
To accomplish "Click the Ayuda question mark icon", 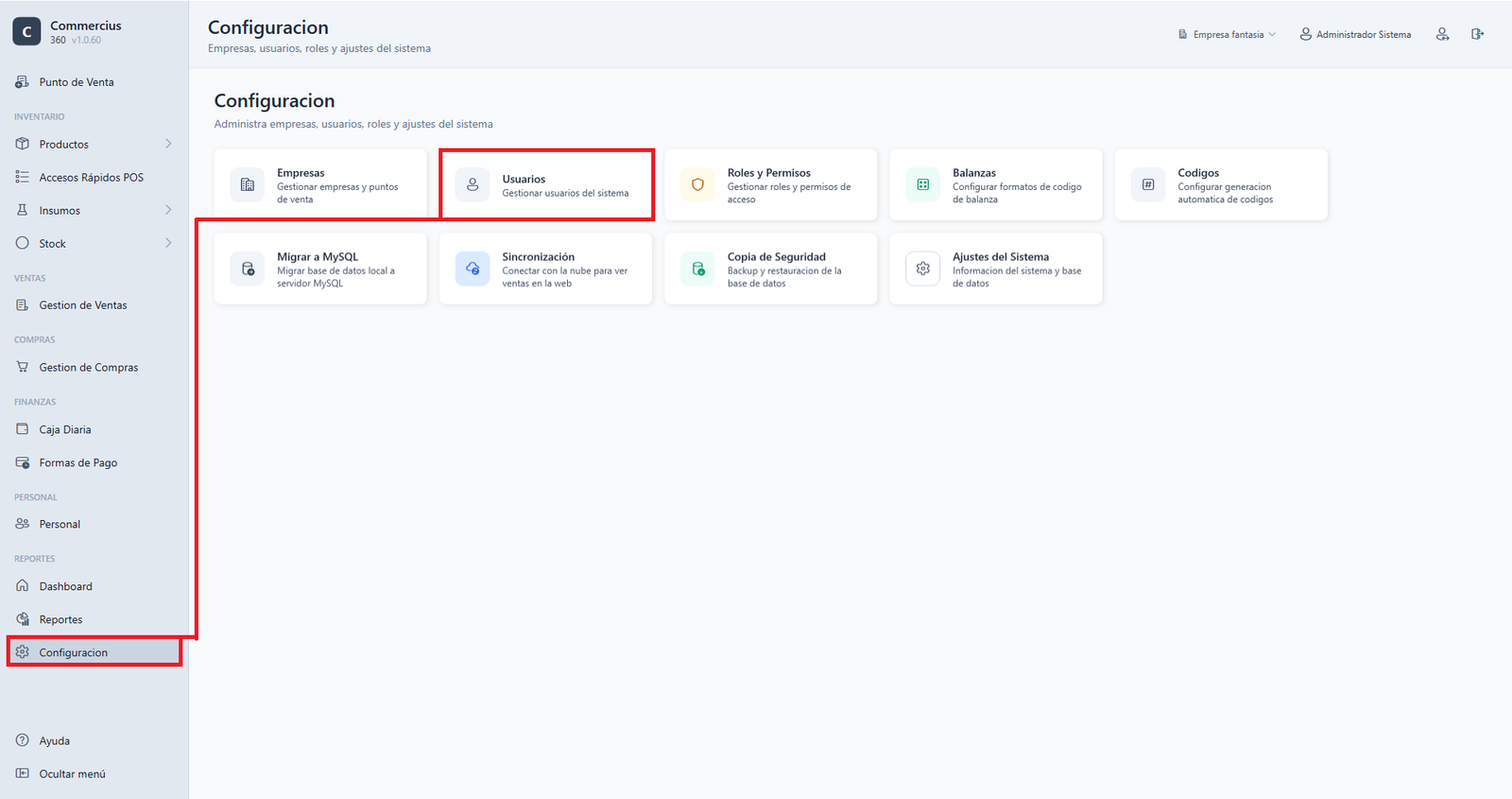I will coord(22,740).
